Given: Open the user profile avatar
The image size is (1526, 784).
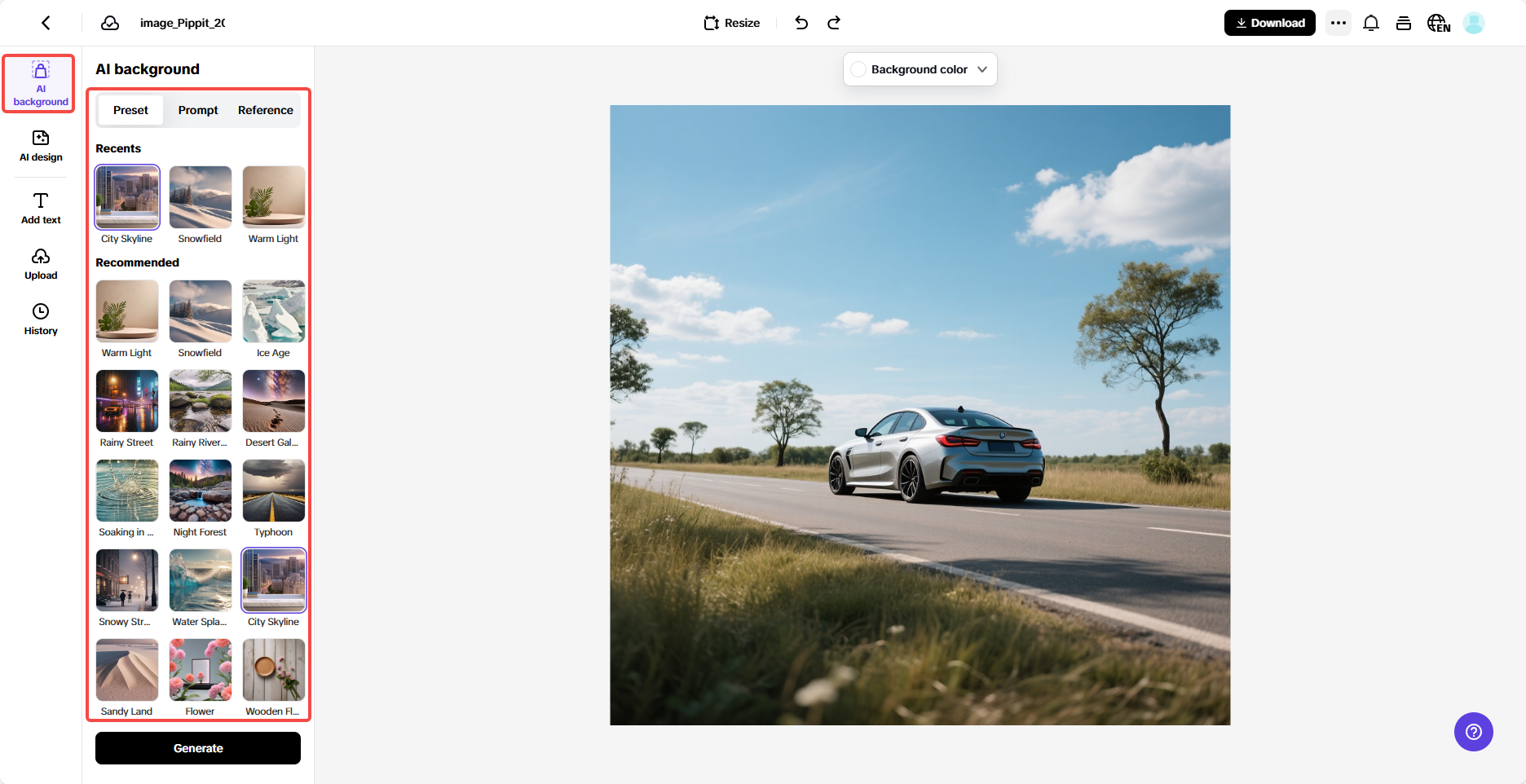Looking at the screenshot, I should [x=1474, y=23].
